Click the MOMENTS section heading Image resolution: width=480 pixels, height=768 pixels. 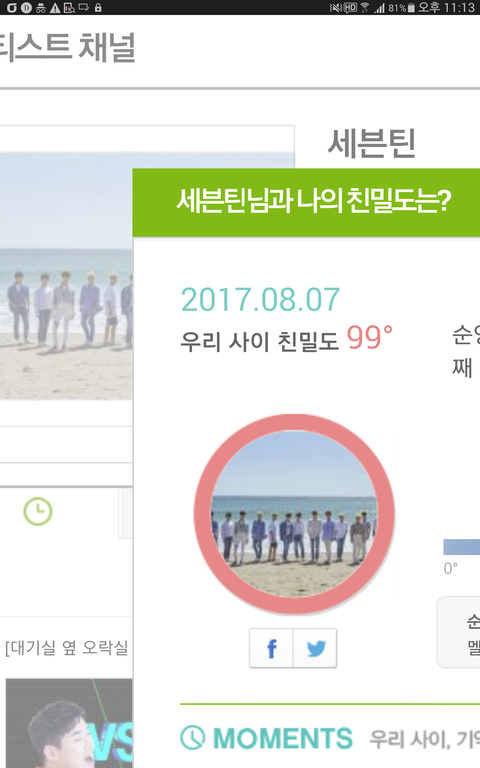(x=283, y=738)
